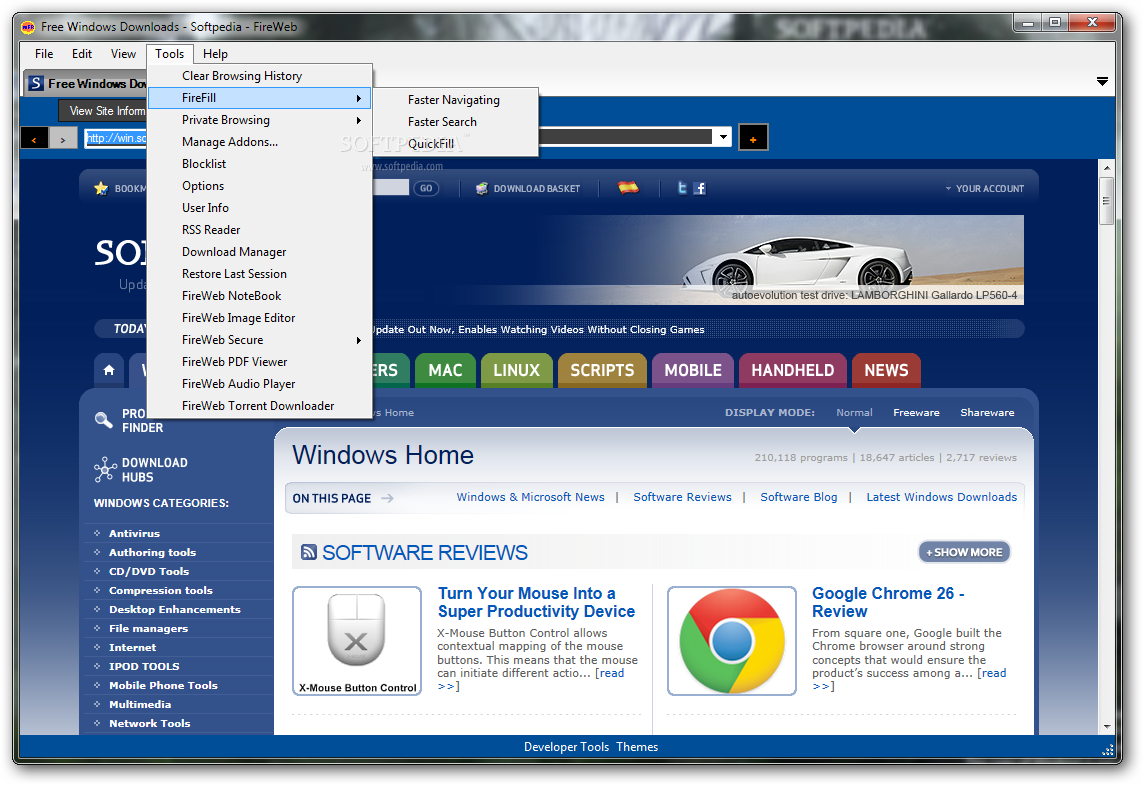Image resolution: width=1143 pixels, height=785 pixels.
Task: Open the HANDHELD tab
Action: click(792, 370)
